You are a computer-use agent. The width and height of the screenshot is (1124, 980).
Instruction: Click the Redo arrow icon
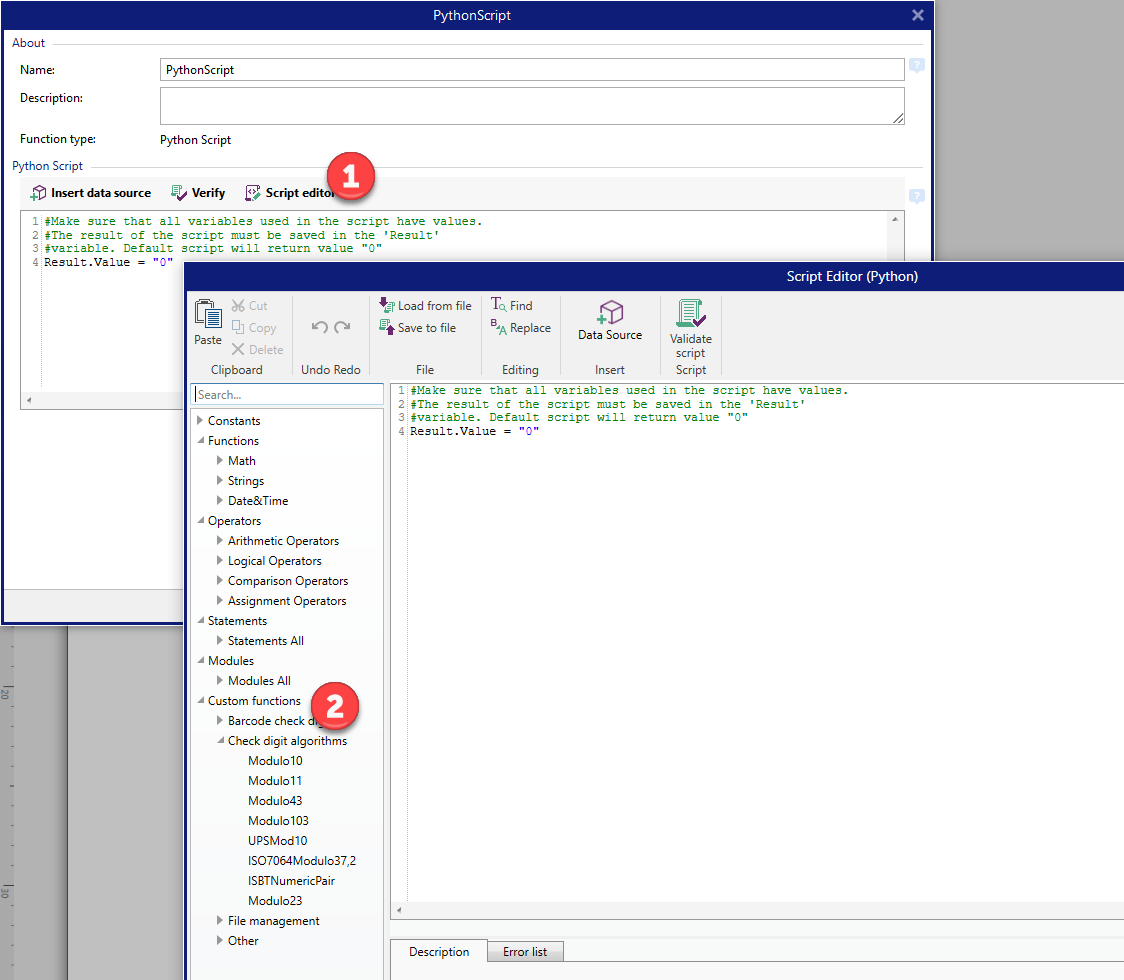pyautogui.click(x=342, y=327)
